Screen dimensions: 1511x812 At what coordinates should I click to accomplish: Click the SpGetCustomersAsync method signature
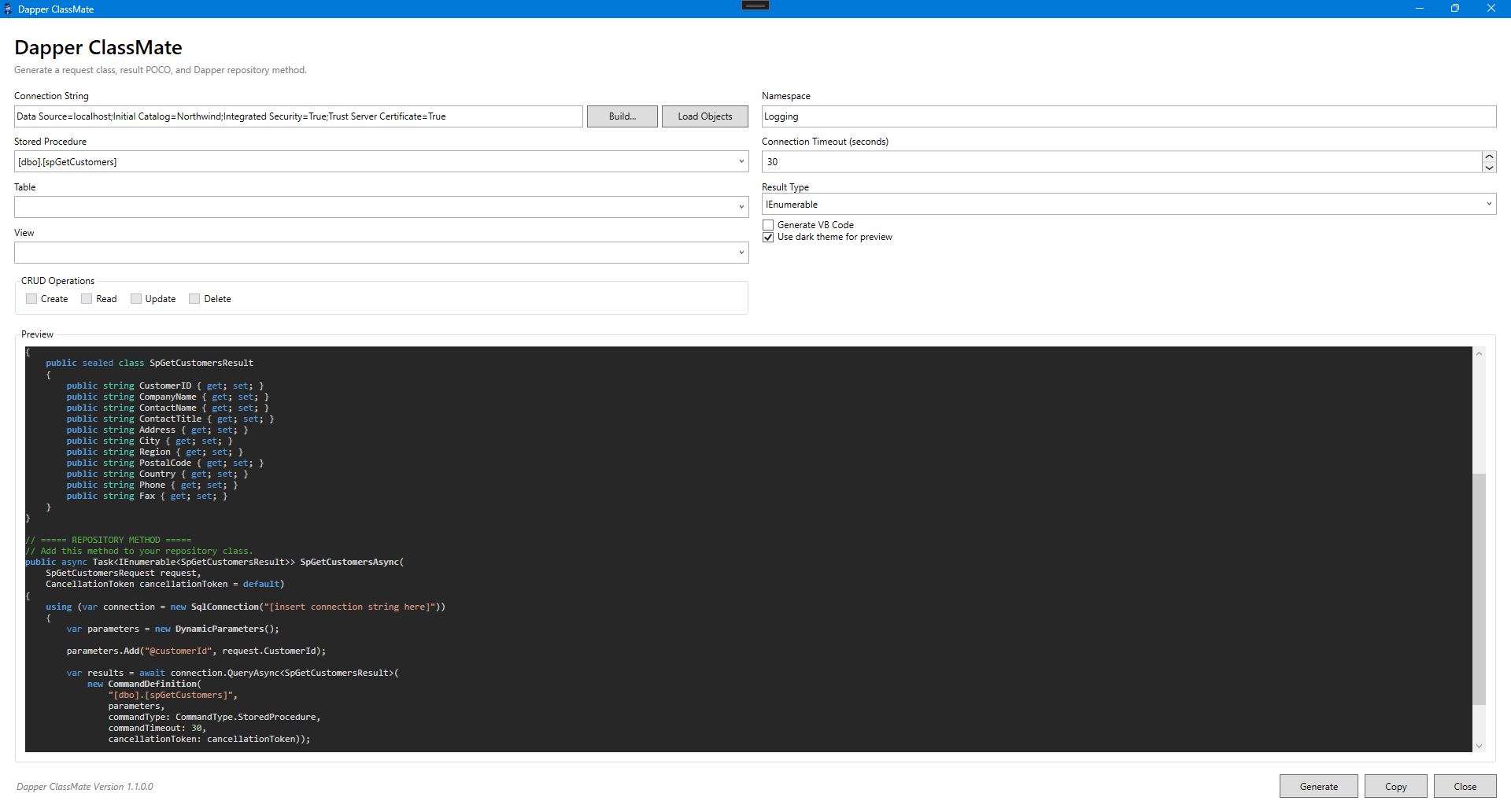pos(214,562)
